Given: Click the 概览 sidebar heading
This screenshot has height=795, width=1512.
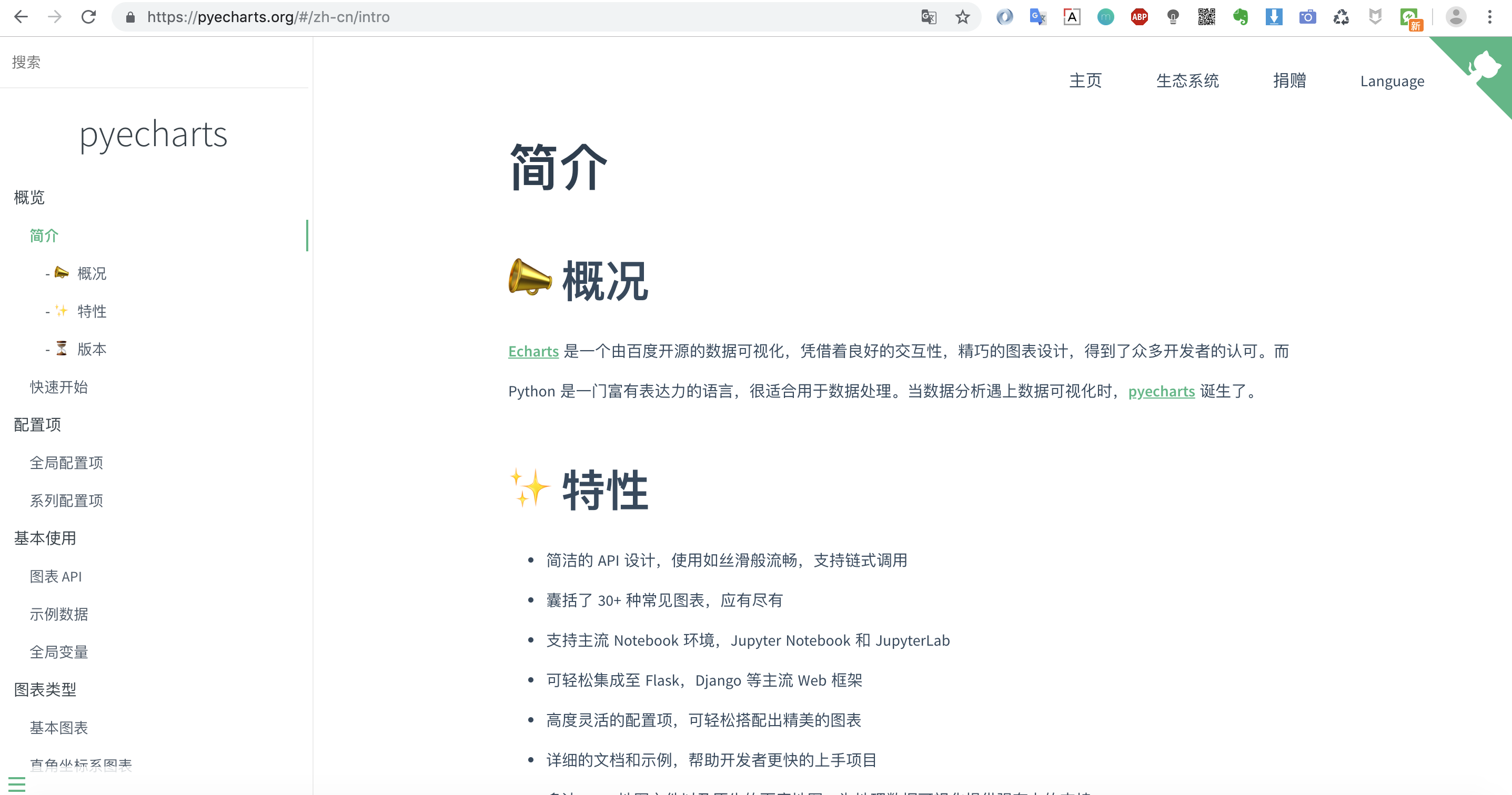Looking at the screenshot, I should (x=29, y=197).
